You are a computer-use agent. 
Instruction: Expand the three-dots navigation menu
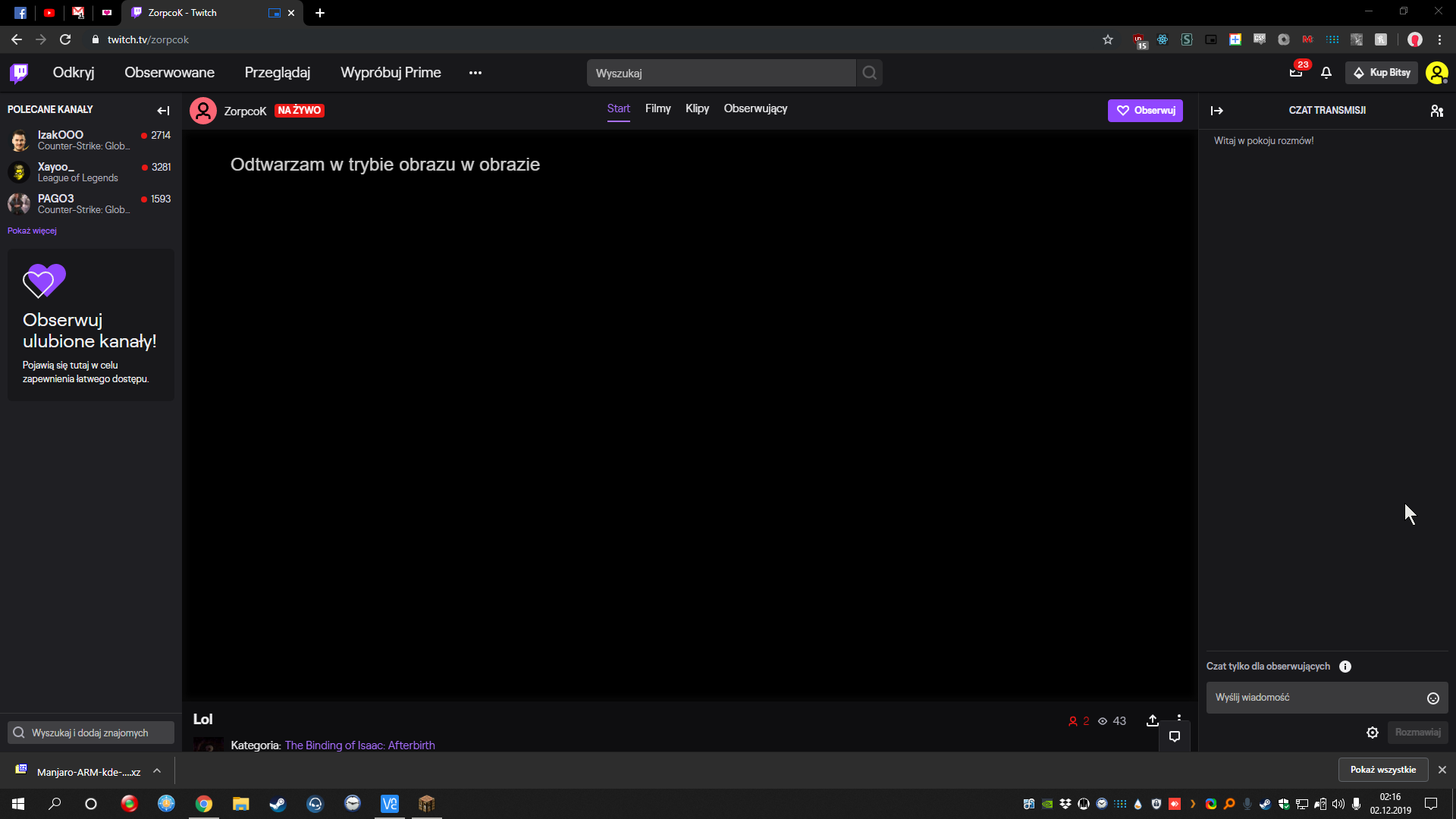tap(475, 73)
